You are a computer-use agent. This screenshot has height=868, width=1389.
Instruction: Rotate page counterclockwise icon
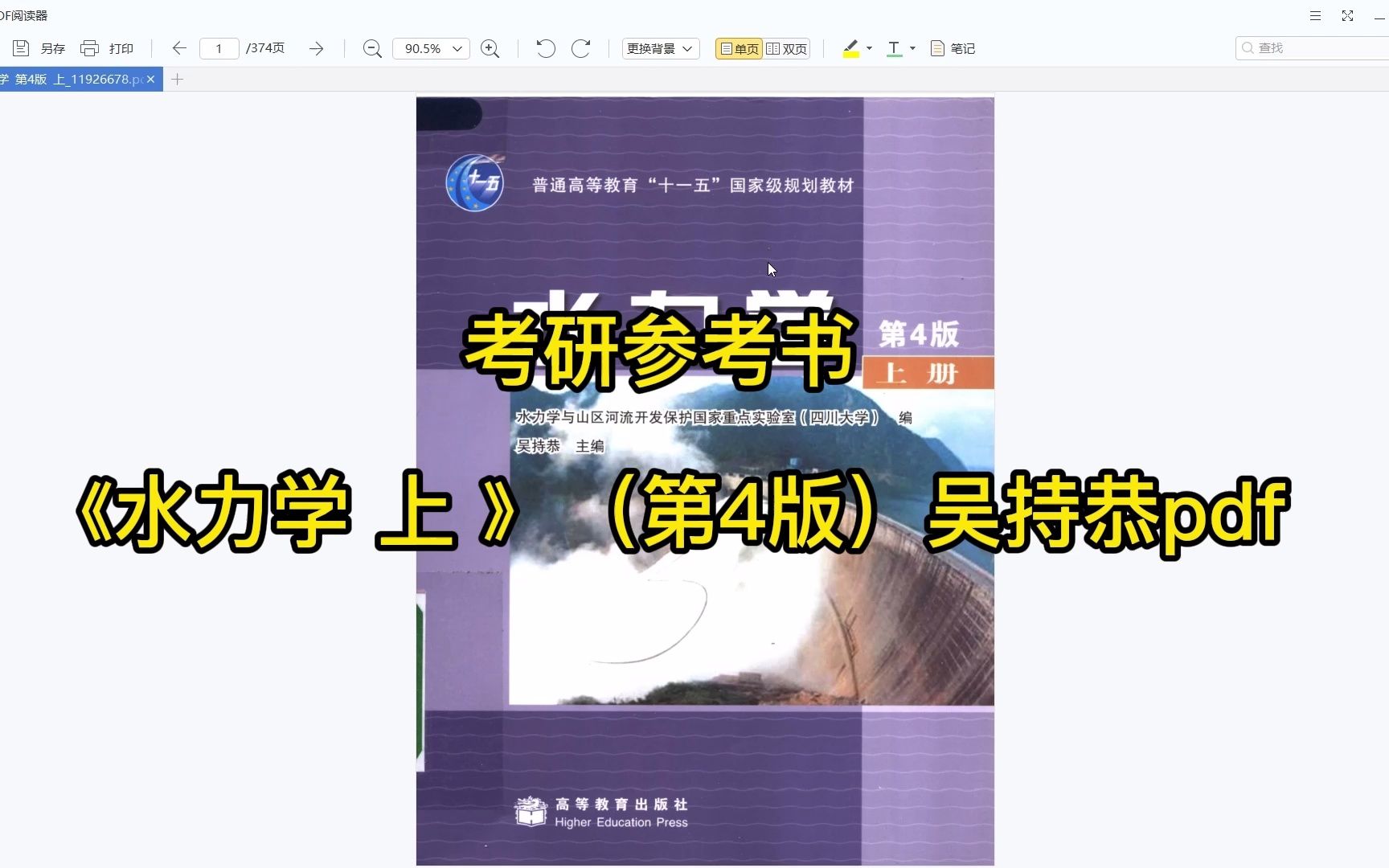point(546,48)
